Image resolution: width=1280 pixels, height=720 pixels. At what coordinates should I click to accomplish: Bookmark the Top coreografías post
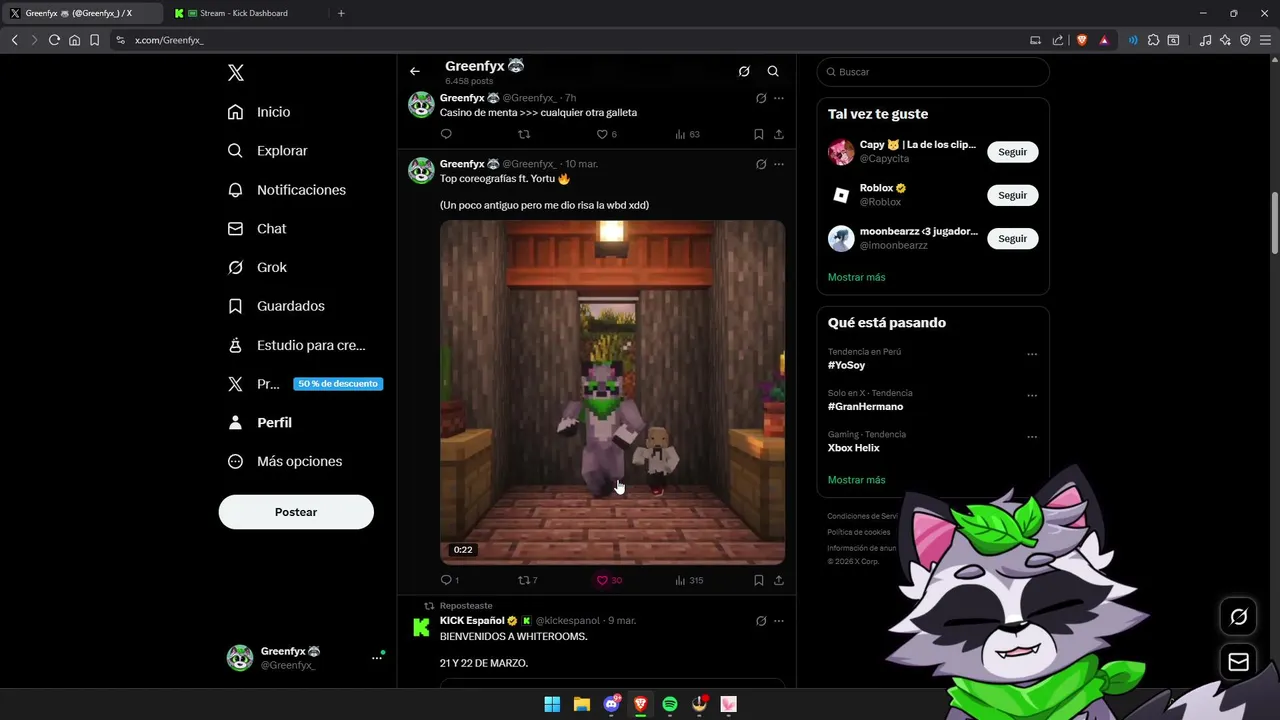[x=759, y=580]
